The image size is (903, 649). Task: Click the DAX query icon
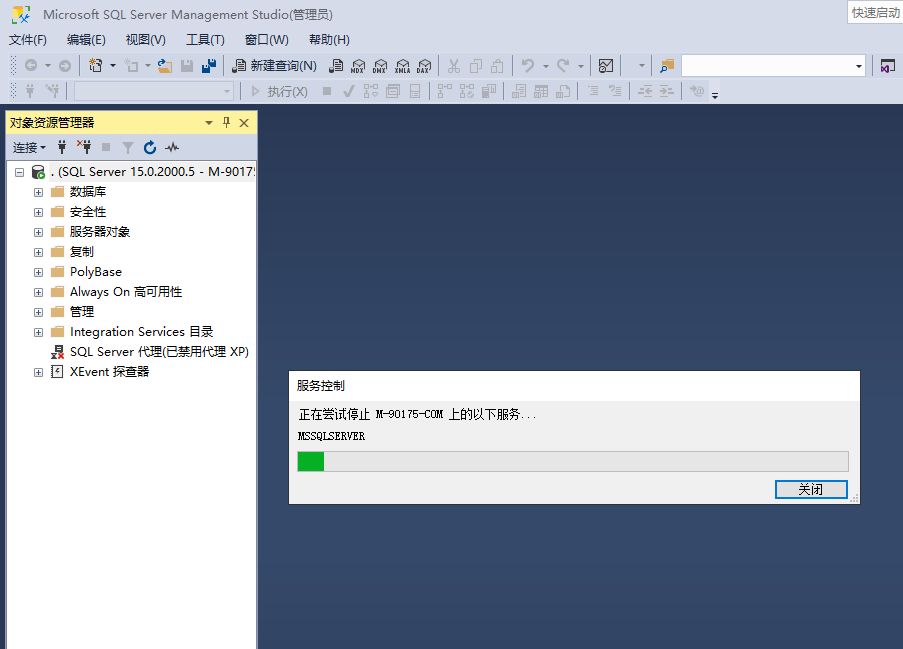424,66
